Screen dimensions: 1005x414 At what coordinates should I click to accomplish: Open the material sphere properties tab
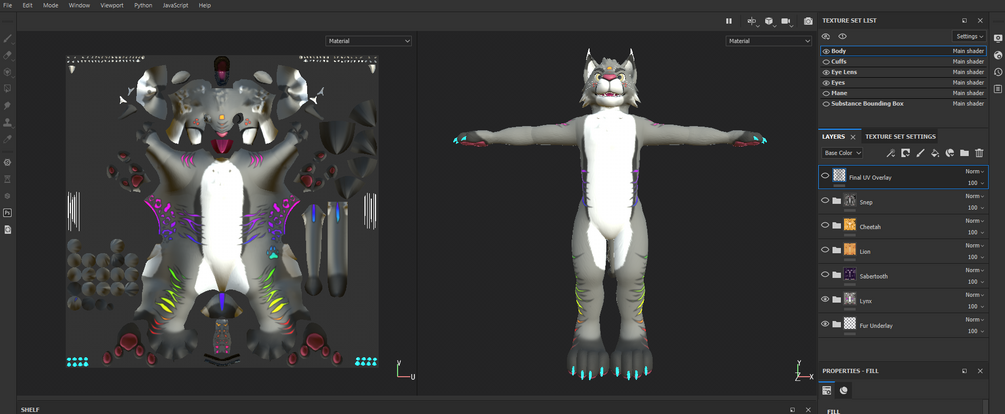843,390
